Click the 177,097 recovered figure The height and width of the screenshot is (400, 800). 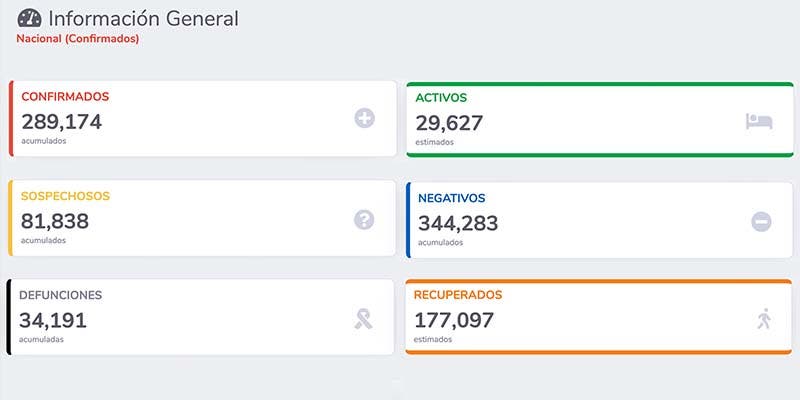454,320
